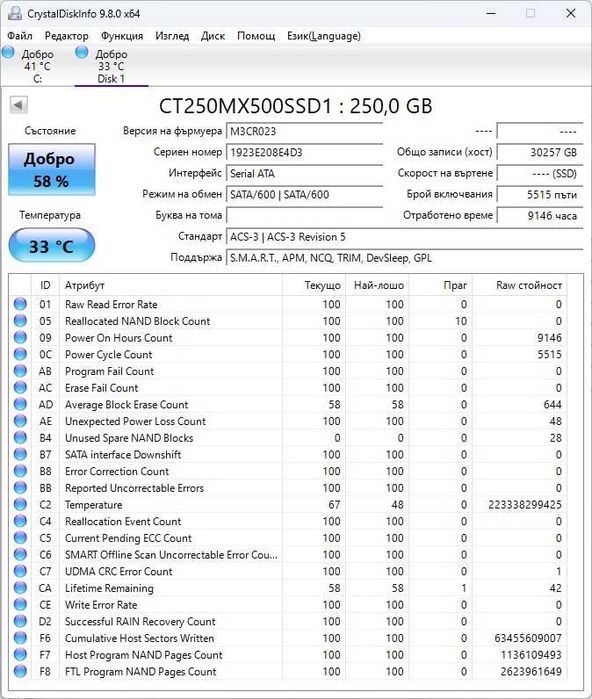Click status icon of Error Correction Count
Viewport: 592px width, 699px height.
click(x=20, y=471)
